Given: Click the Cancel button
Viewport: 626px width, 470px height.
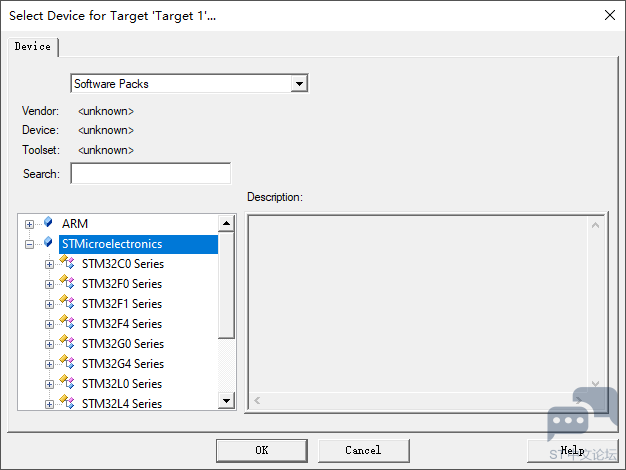Looking at the screenshot, I should [363, 450].
